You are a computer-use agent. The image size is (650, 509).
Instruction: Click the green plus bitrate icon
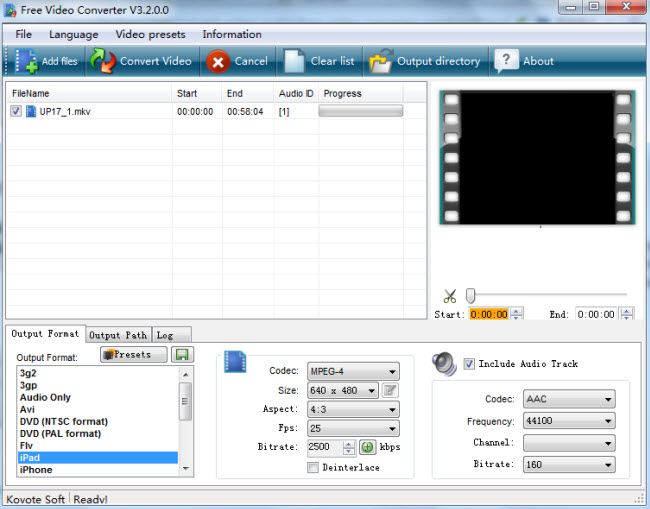click(x=367, y=447)
